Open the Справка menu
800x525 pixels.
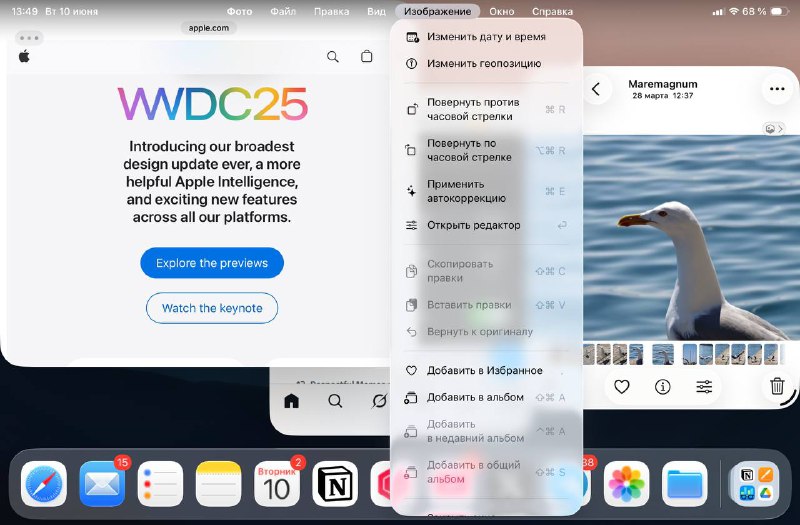(552, 11)
